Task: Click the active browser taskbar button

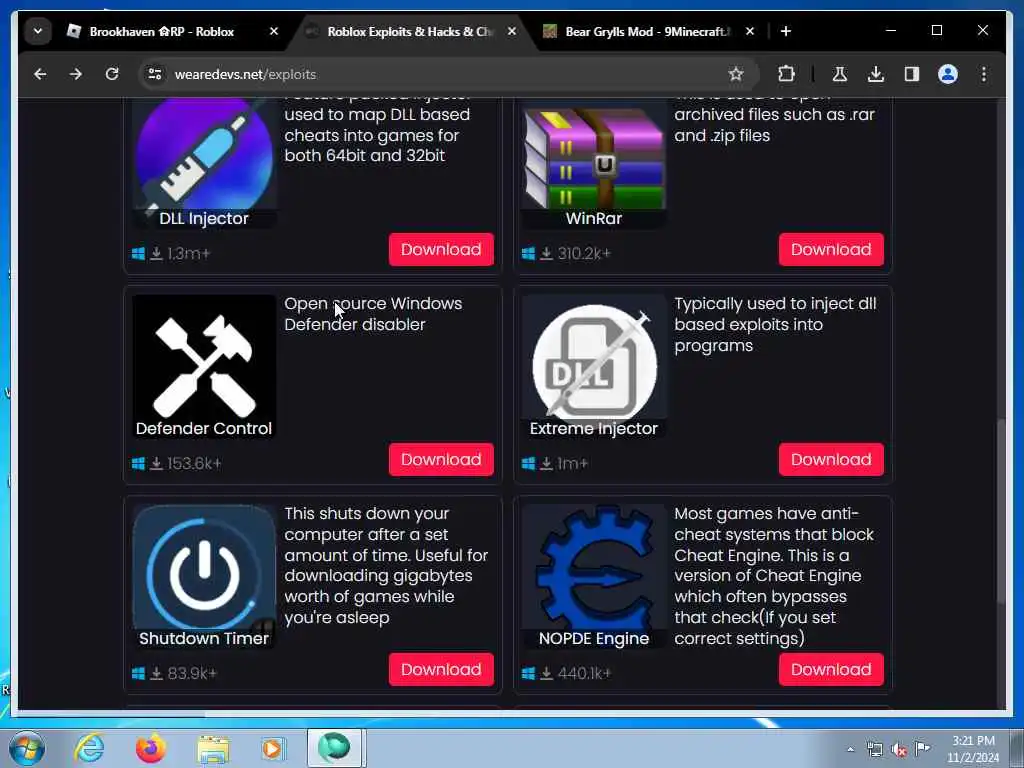Action: coord(334,748)
